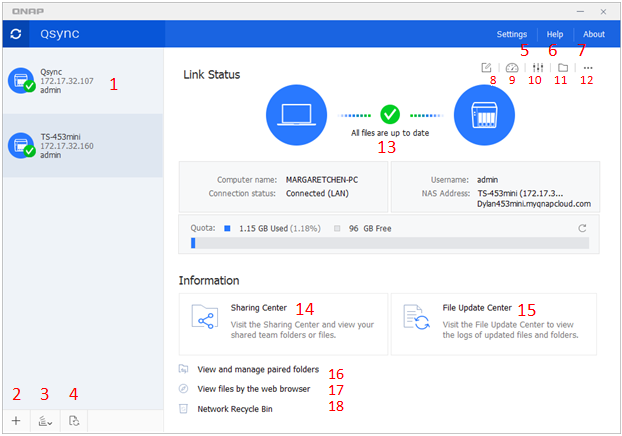Click the Sharing Center share folder icon
Viewport: 622px width, 436px height.
tap(205, 317)
